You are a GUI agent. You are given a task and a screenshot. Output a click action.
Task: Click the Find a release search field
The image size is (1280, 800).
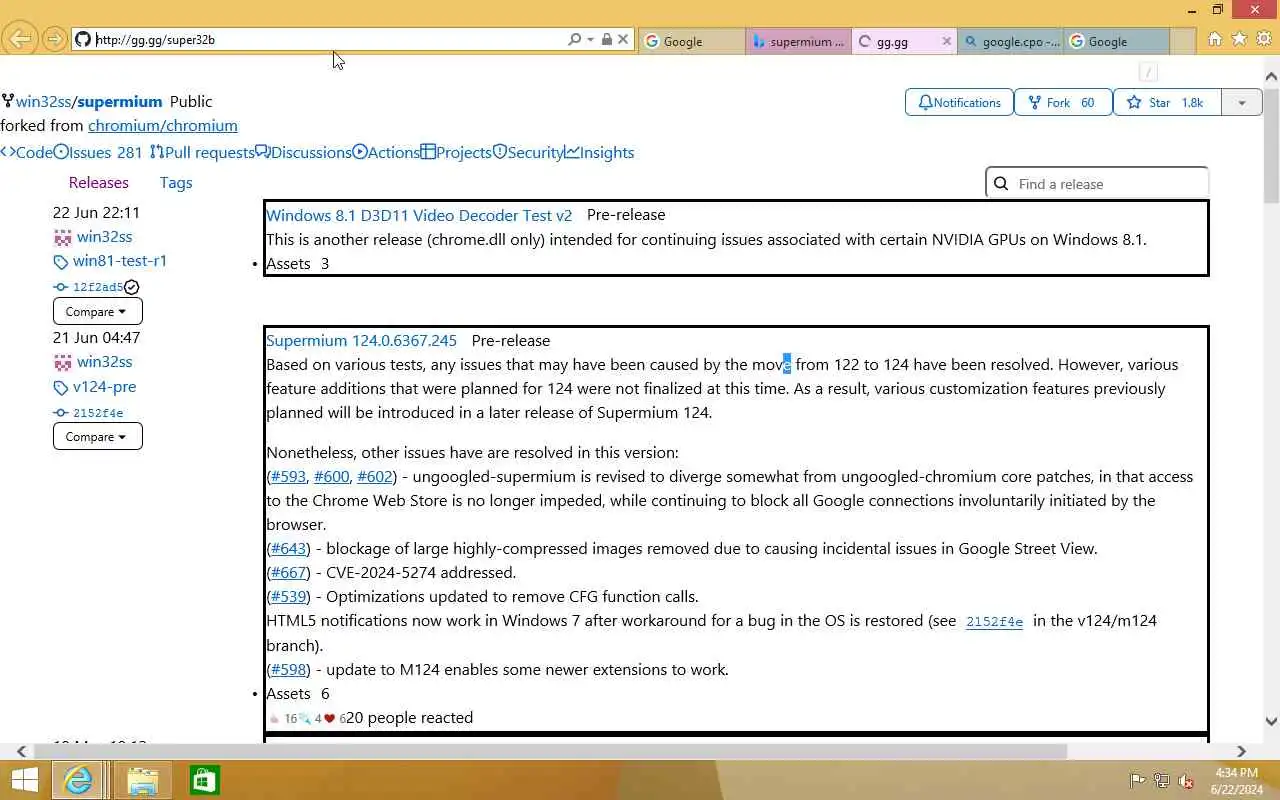click(1097, 184)
